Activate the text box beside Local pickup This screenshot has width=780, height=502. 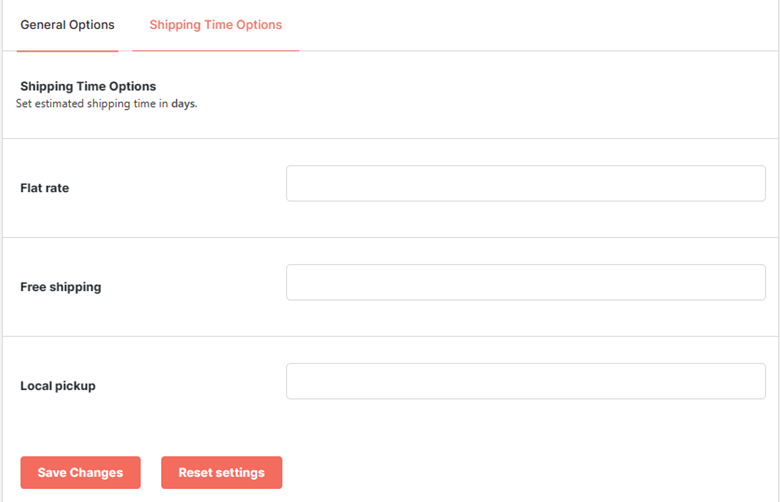point(526,381)
